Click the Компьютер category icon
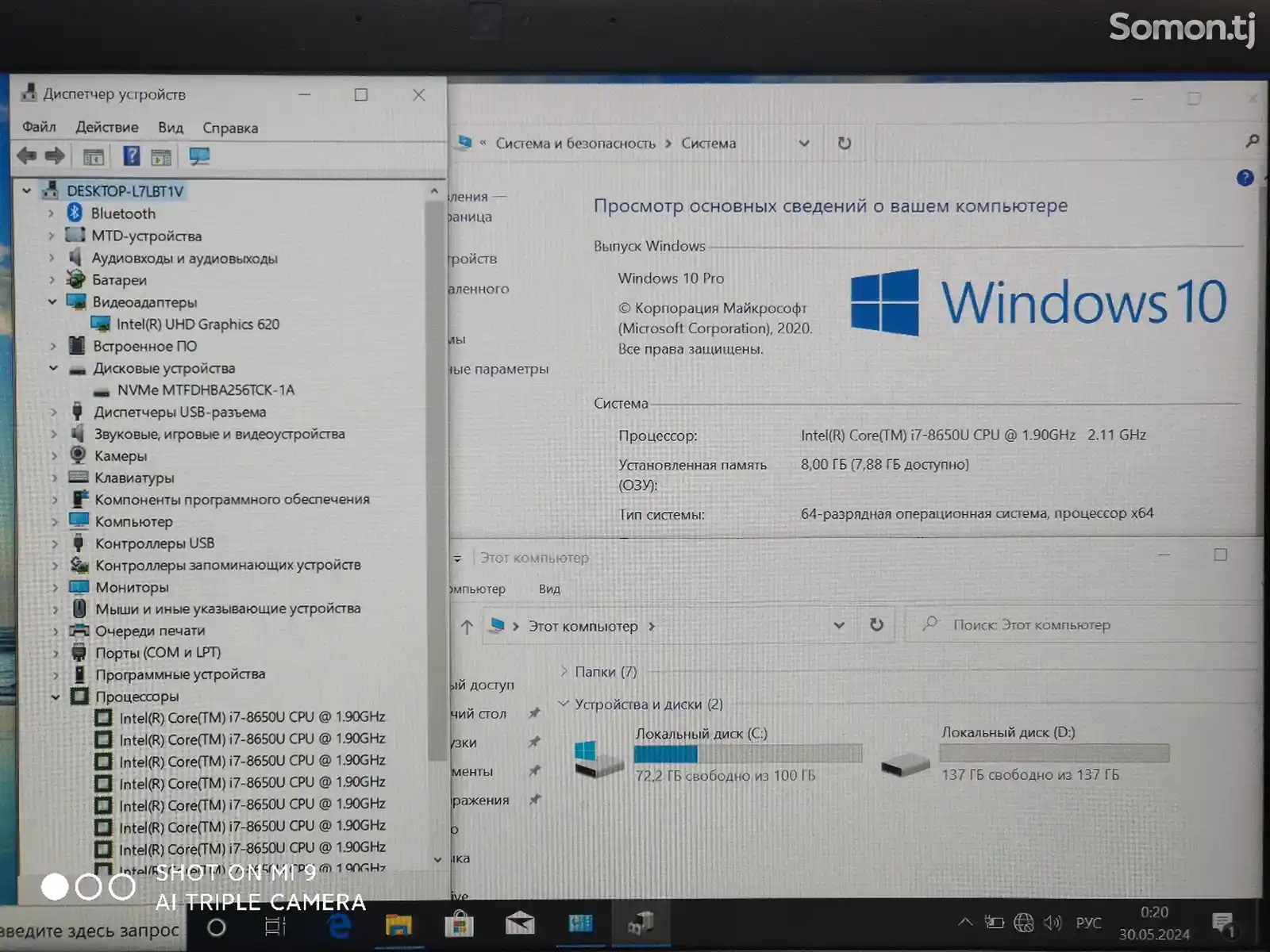1270x952 pixels. [79, 521]
